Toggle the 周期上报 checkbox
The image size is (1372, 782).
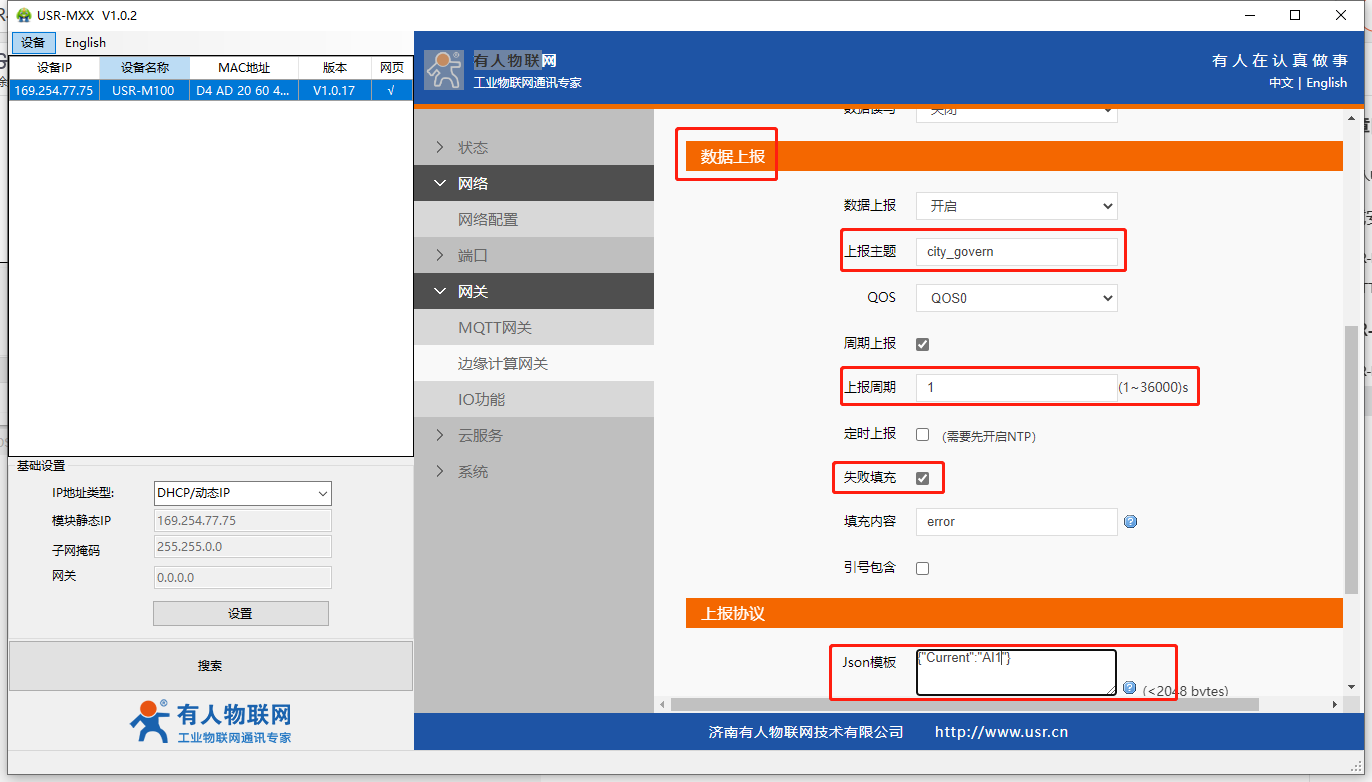point(923,344)
